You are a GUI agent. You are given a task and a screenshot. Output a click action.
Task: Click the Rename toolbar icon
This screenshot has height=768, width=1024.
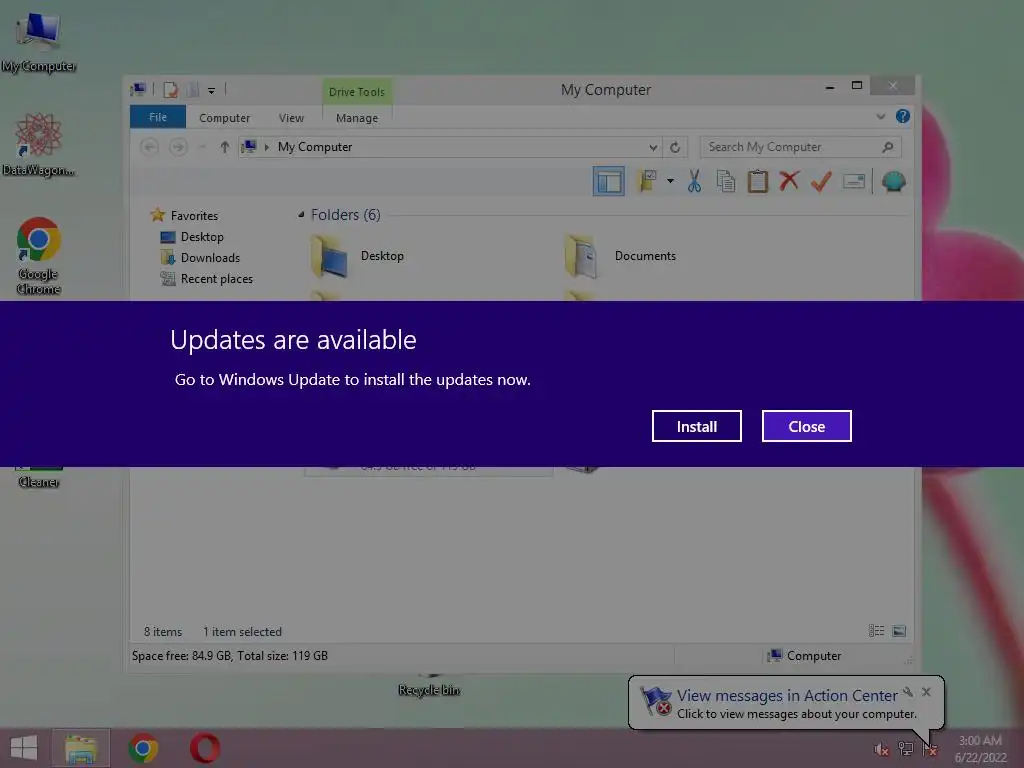pyautogui.click(x=854, y=181)
